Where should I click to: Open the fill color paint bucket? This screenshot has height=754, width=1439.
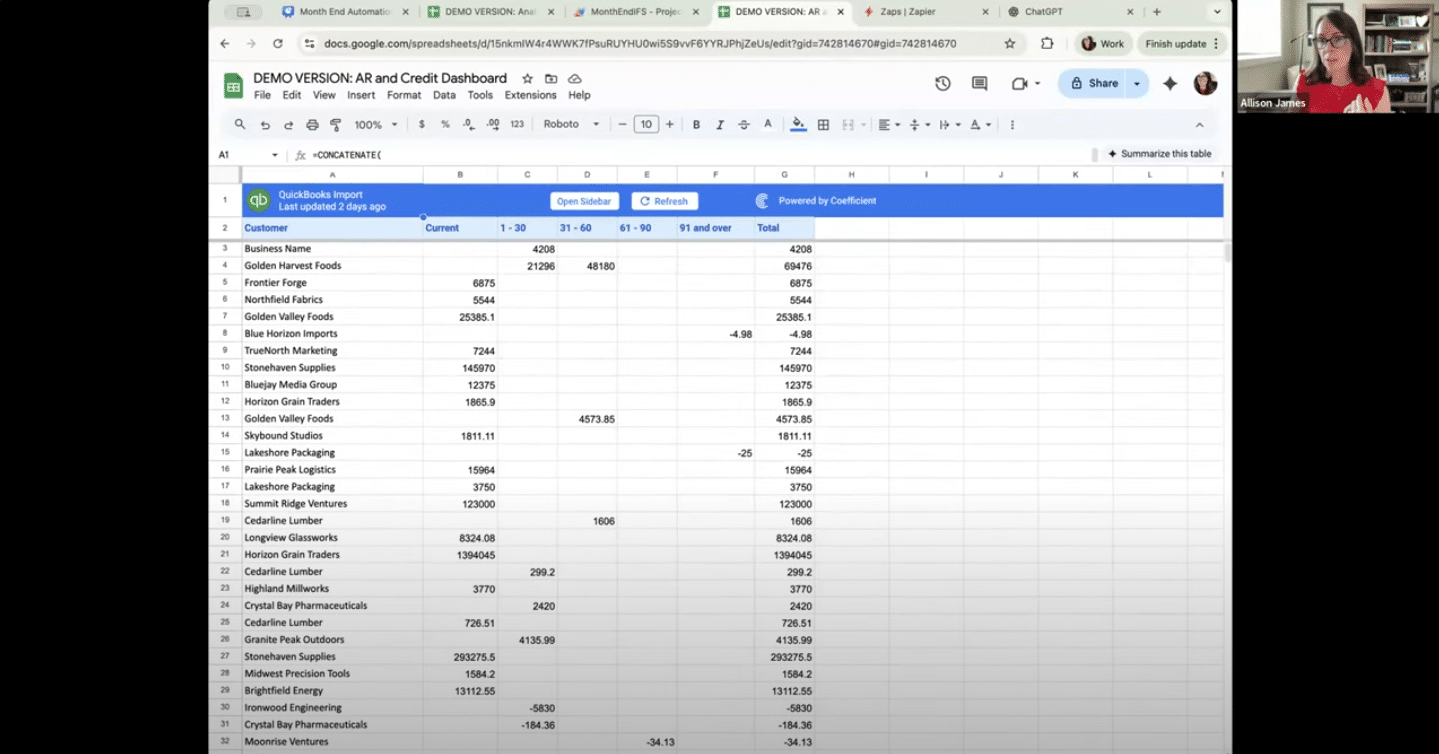(x=798, y=125)
